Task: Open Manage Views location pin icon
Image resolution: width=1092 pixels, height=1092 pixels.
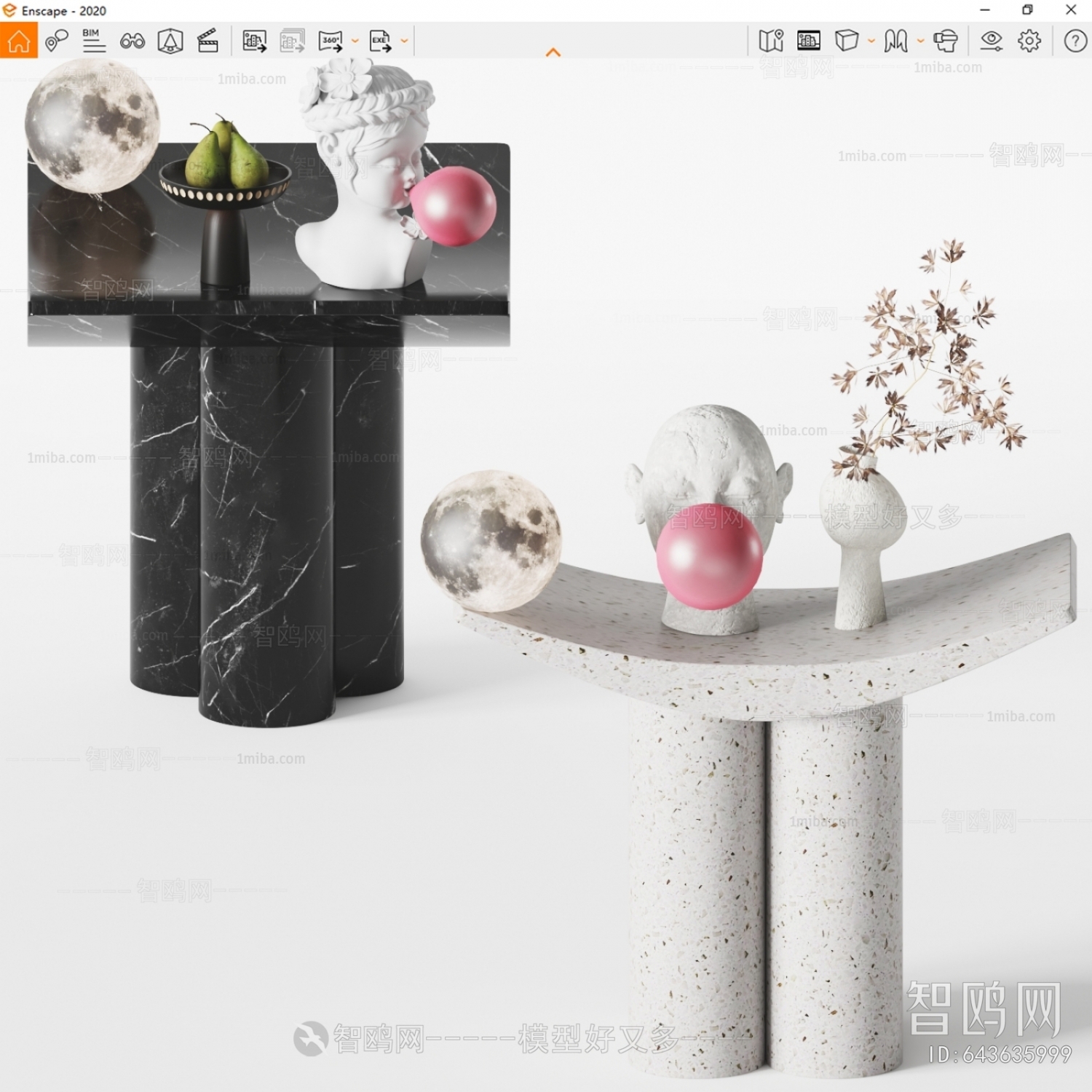Action: [57, 41]
